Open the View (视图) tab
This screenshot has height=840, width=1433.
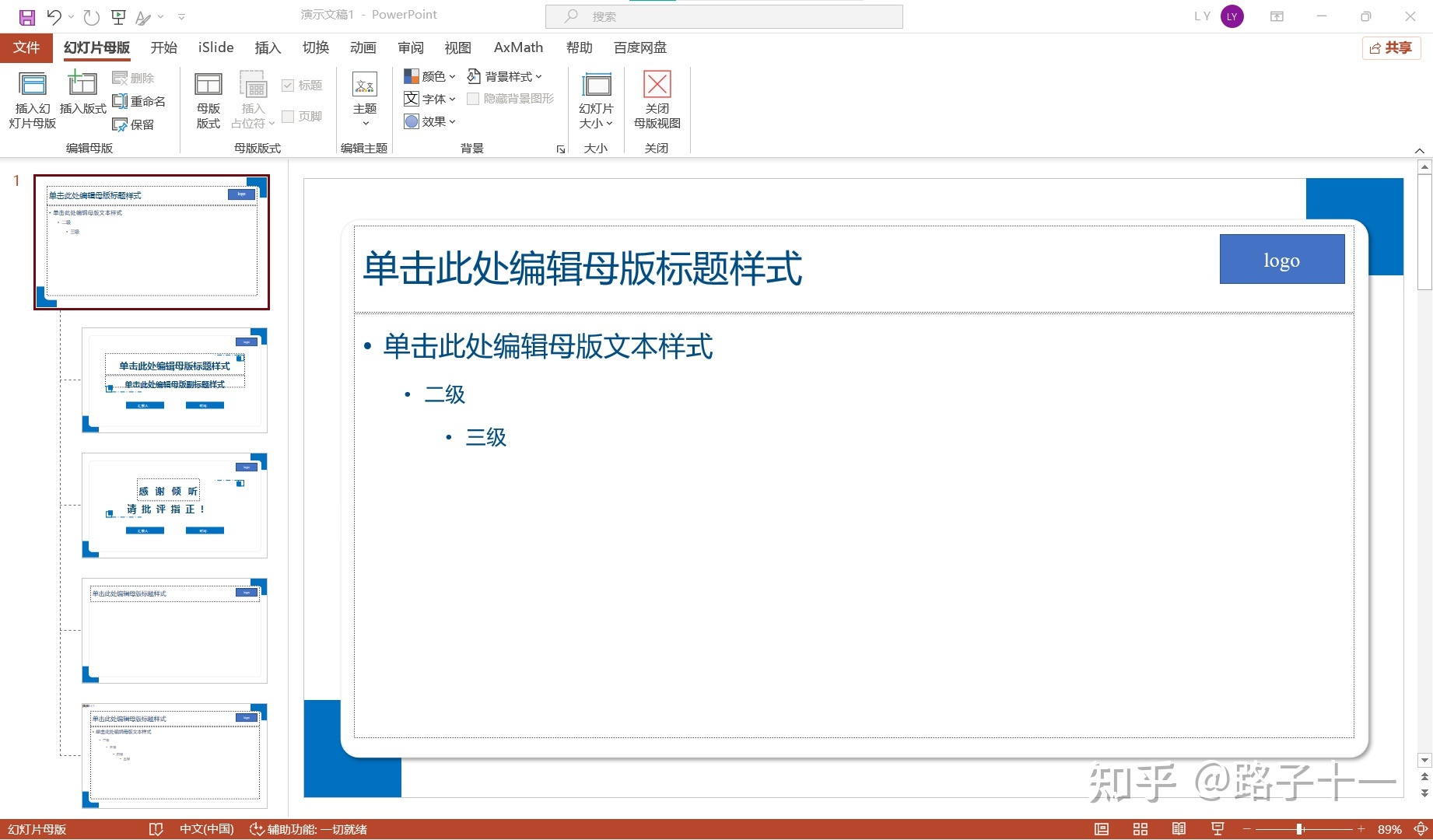pyautogui.click(x=458, y=47)
